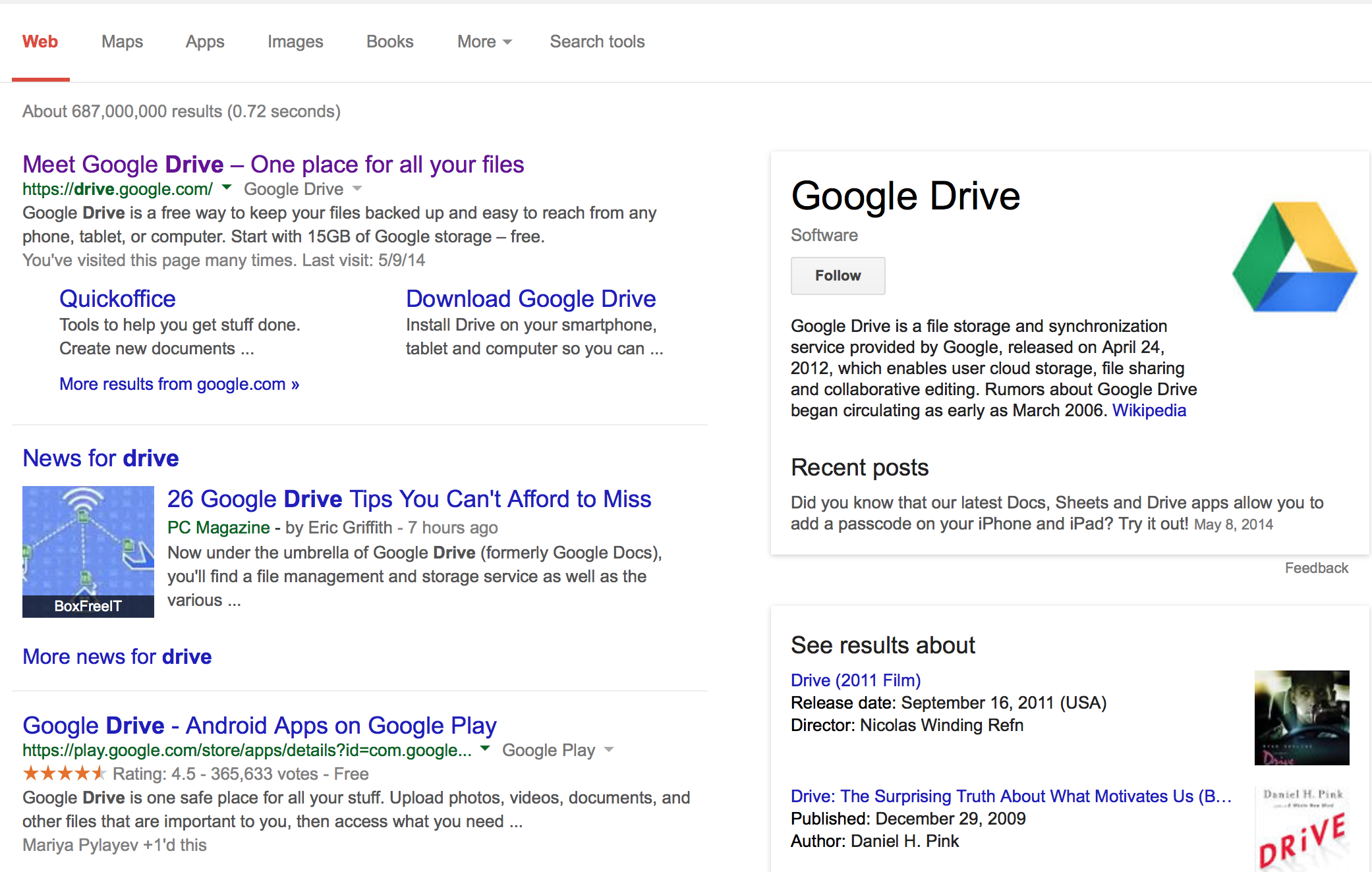
Task: Open the BoxFreeIT news thumbnail image
Action: [x=88, y=551]
